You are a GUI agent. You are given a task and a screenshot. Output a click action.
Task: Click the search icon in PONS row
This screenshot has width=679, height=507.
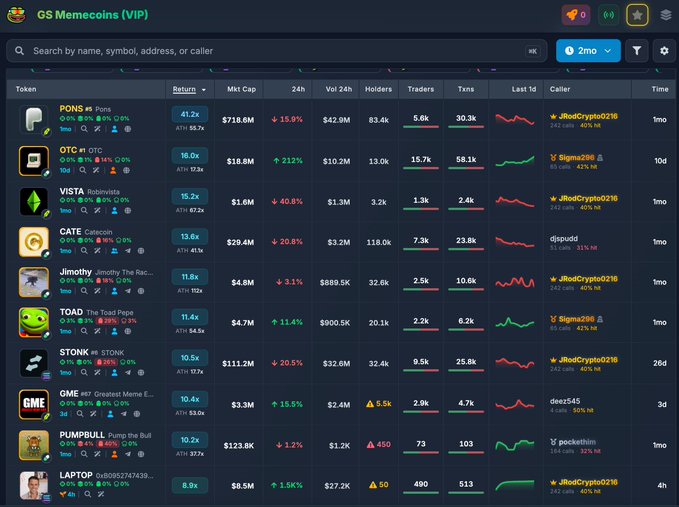[84, 129]
